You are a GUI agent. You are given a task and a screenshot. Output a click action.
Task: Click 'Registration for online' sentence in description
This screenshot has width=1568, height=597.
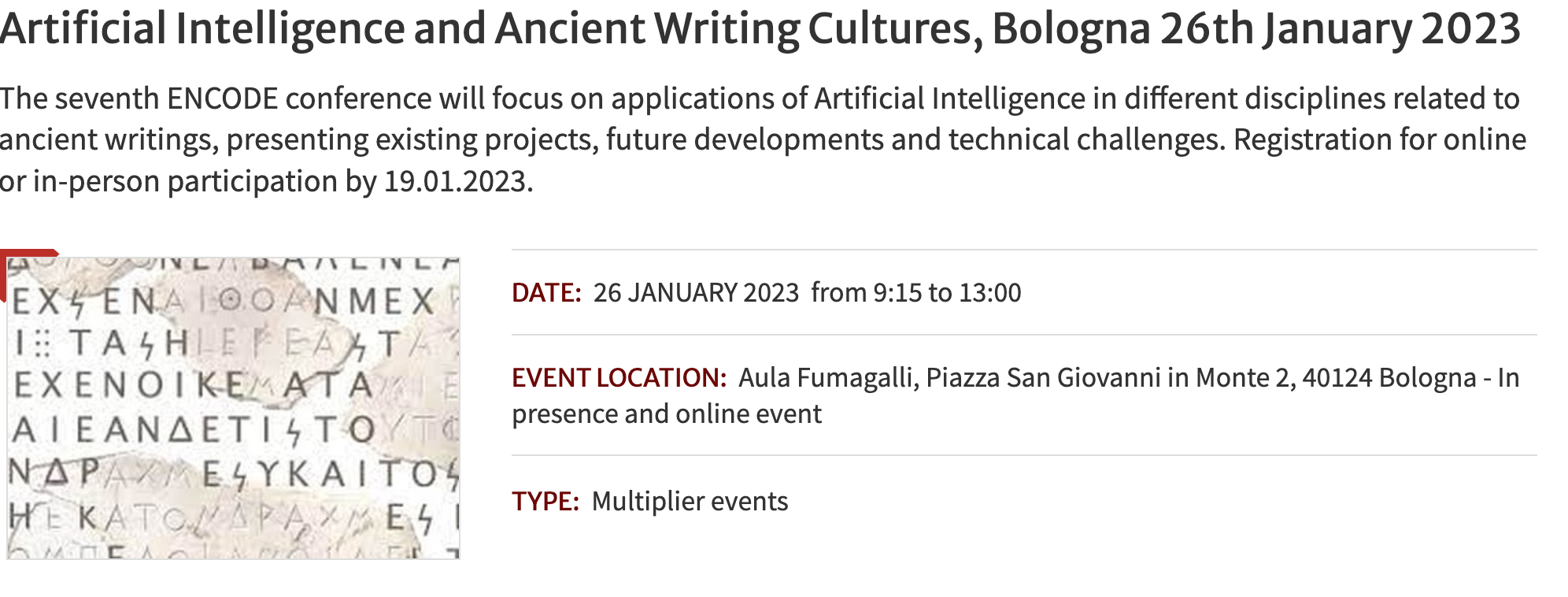[1380, 139]
